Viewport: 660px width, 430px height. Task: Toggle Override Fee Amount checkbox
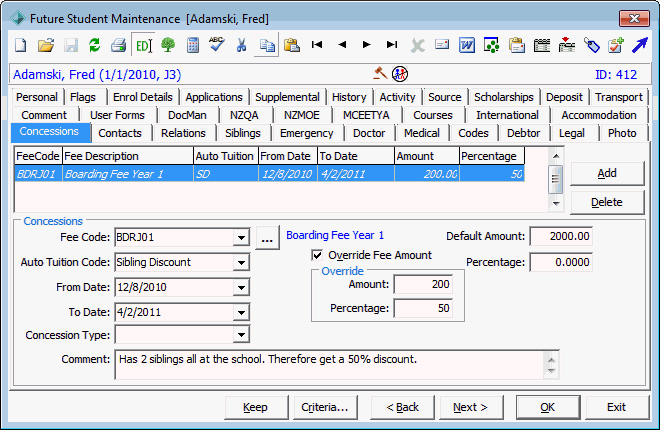click(317, 255)
